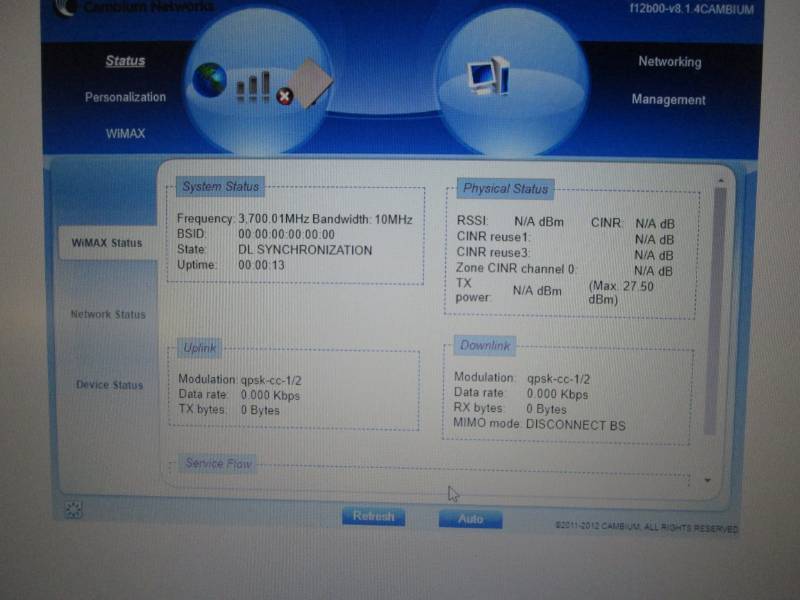The width and height of the screenshot is (800, 600).
Task: Click the globe internet icon
Action: coord(210,80)
